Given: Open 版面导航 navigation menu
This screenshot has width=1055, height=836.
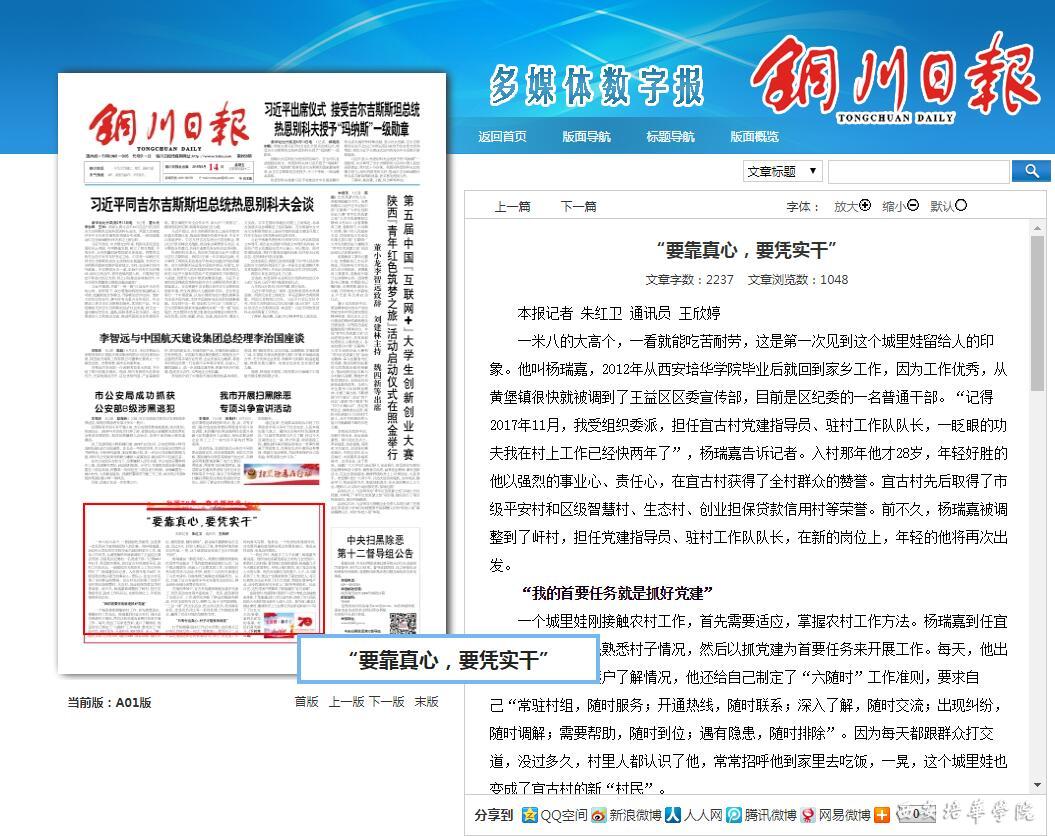Looking at the screenshot, I should coord(586,137).
